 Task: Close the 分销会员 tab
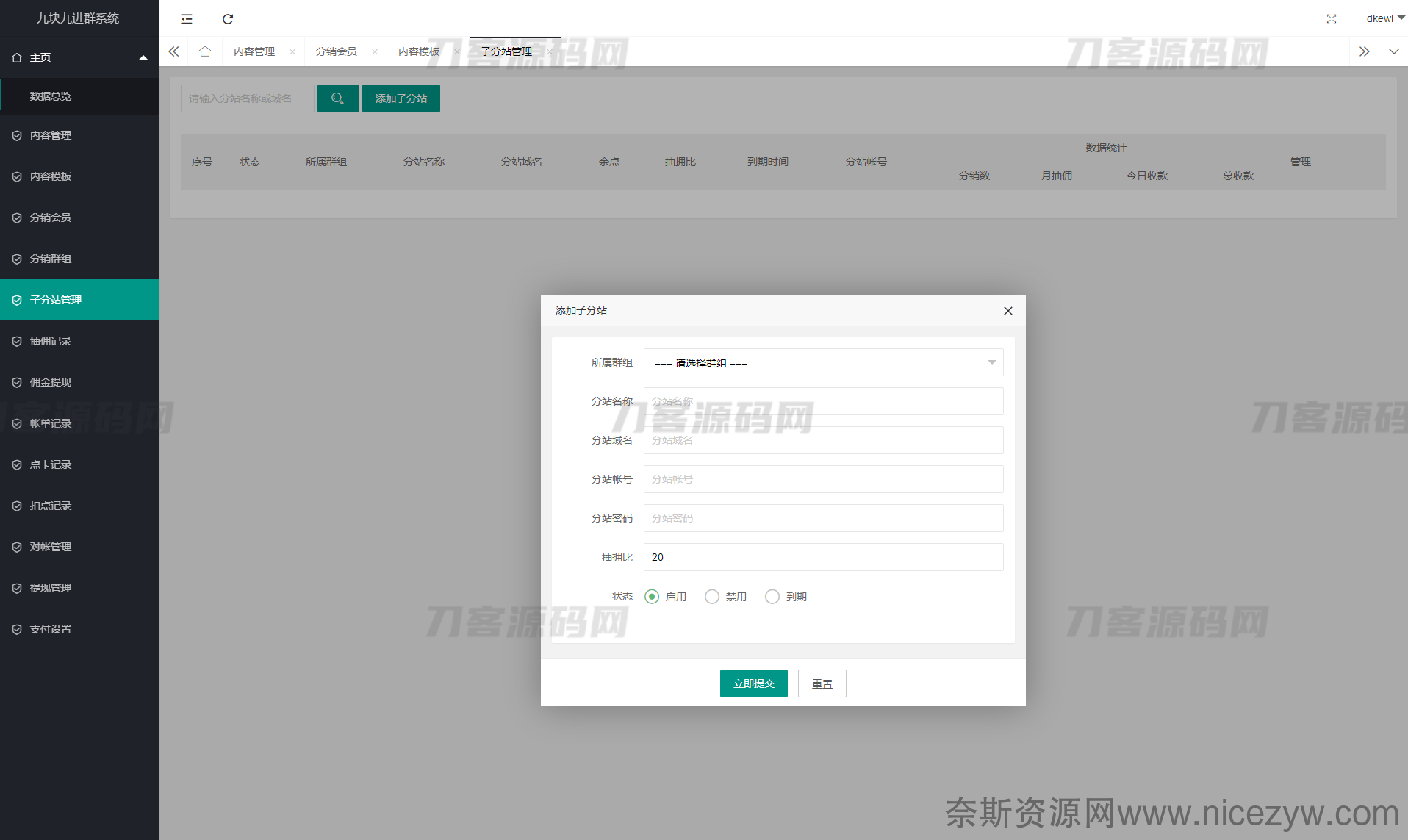point(375,51)
